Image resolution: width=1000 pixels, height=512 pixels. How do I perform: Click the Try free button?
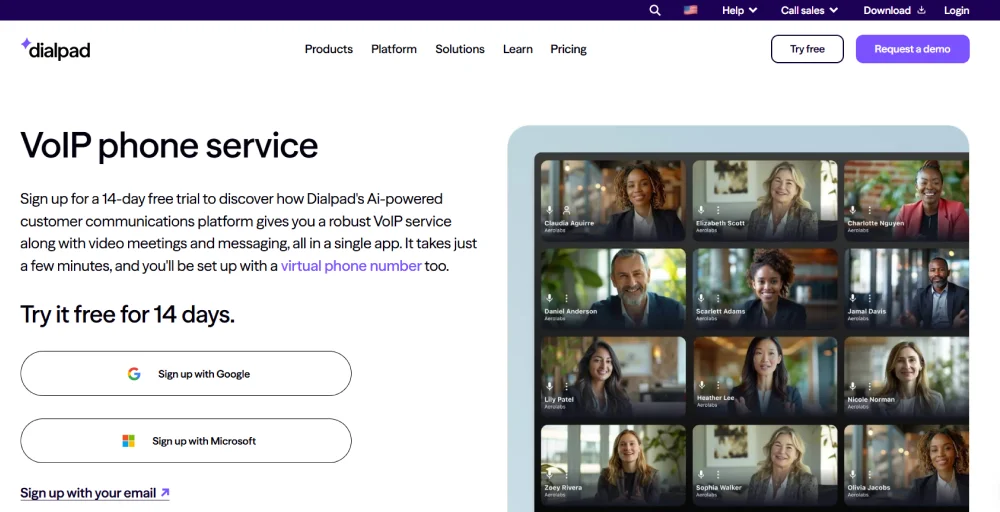(x=807, y=49)
